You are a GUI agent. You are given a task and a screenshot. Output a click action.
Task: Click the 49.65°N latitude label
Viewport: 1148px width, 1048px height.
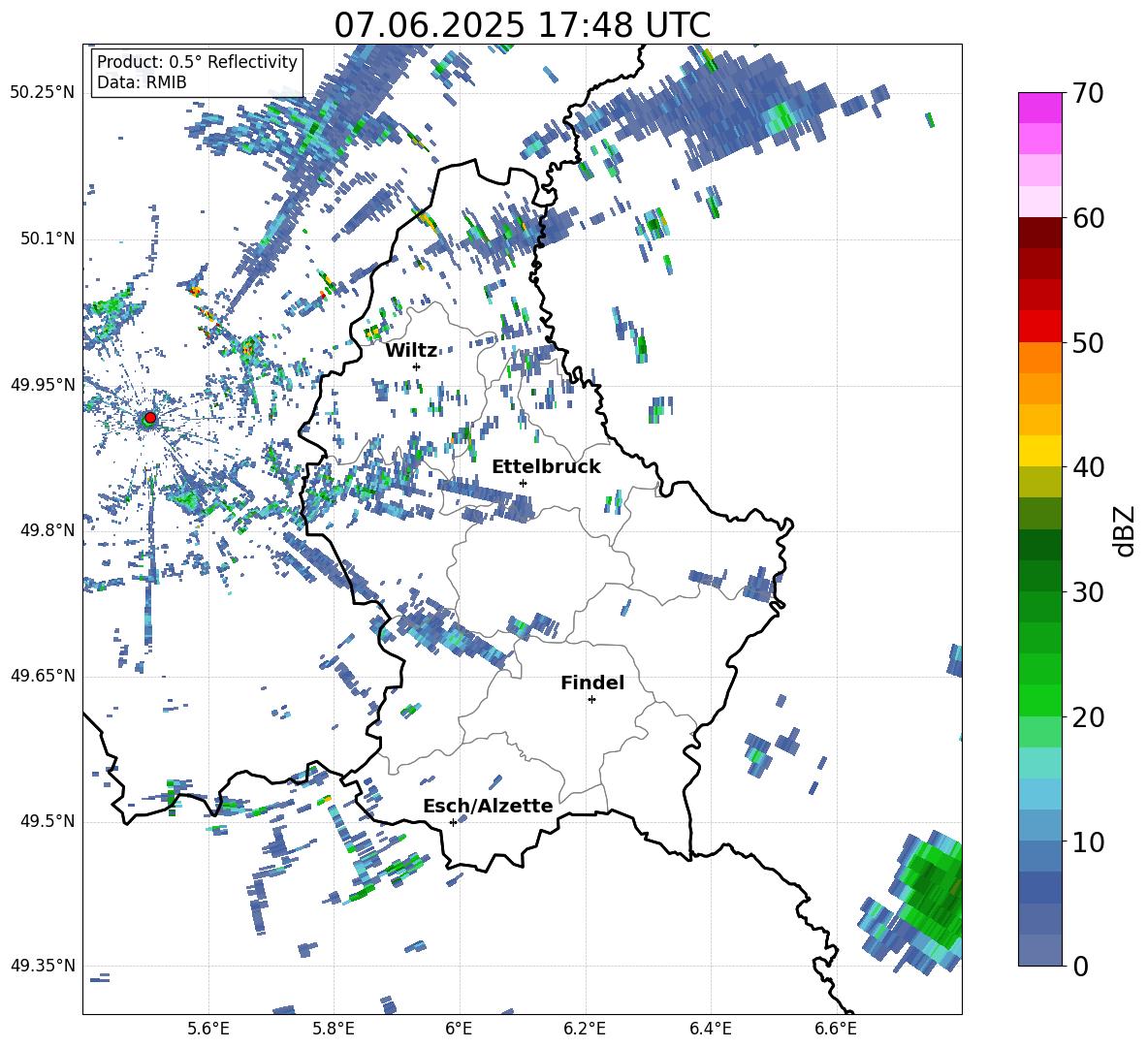(43, 676)
